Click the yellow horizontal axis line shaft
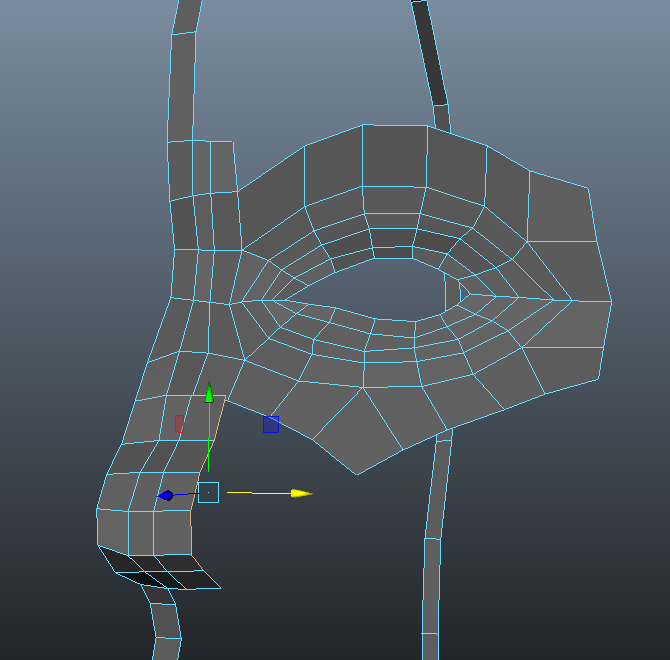This screenshot has height=660, width=670. coord(258,492)
